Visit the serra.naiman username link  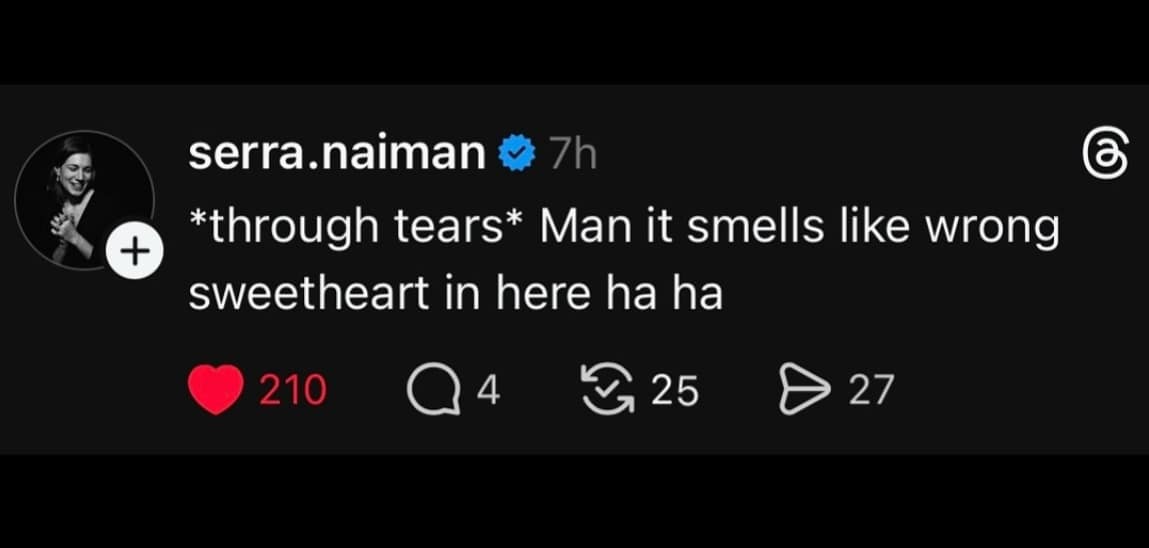click(338, 155)
